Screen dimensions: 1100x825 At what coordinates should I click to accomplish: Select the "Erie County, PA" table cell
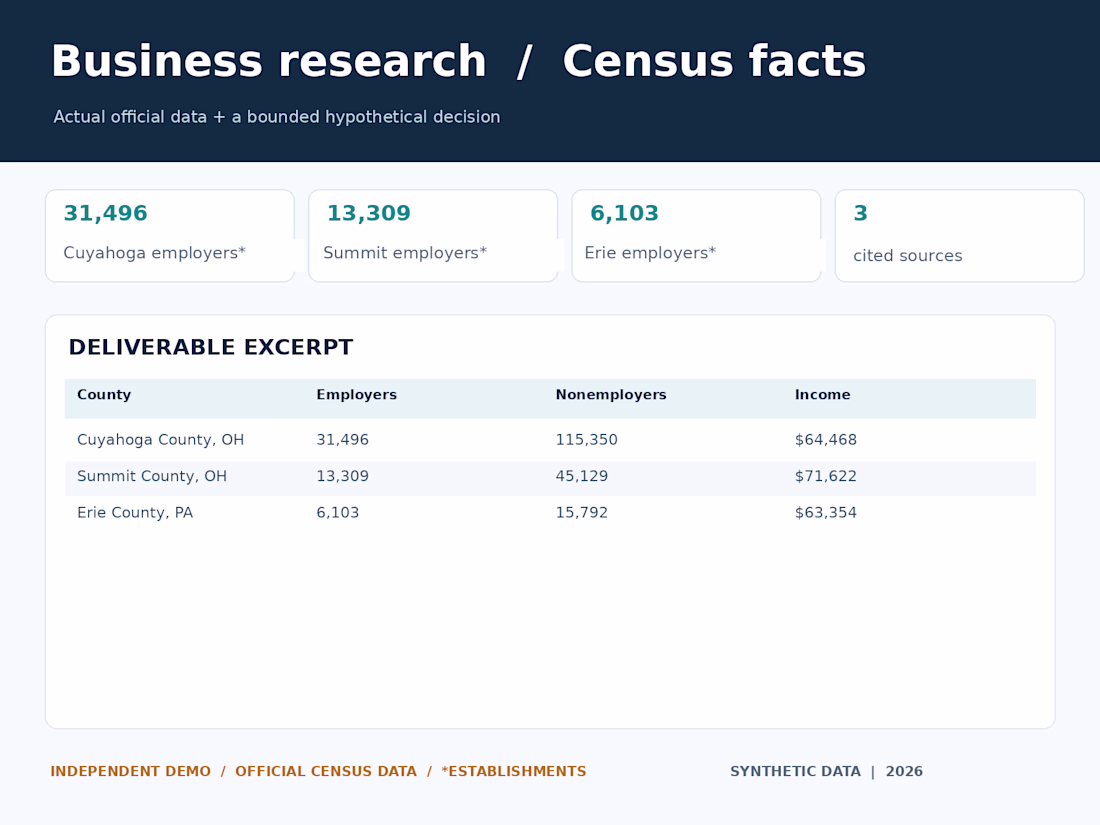coord(135,513)
